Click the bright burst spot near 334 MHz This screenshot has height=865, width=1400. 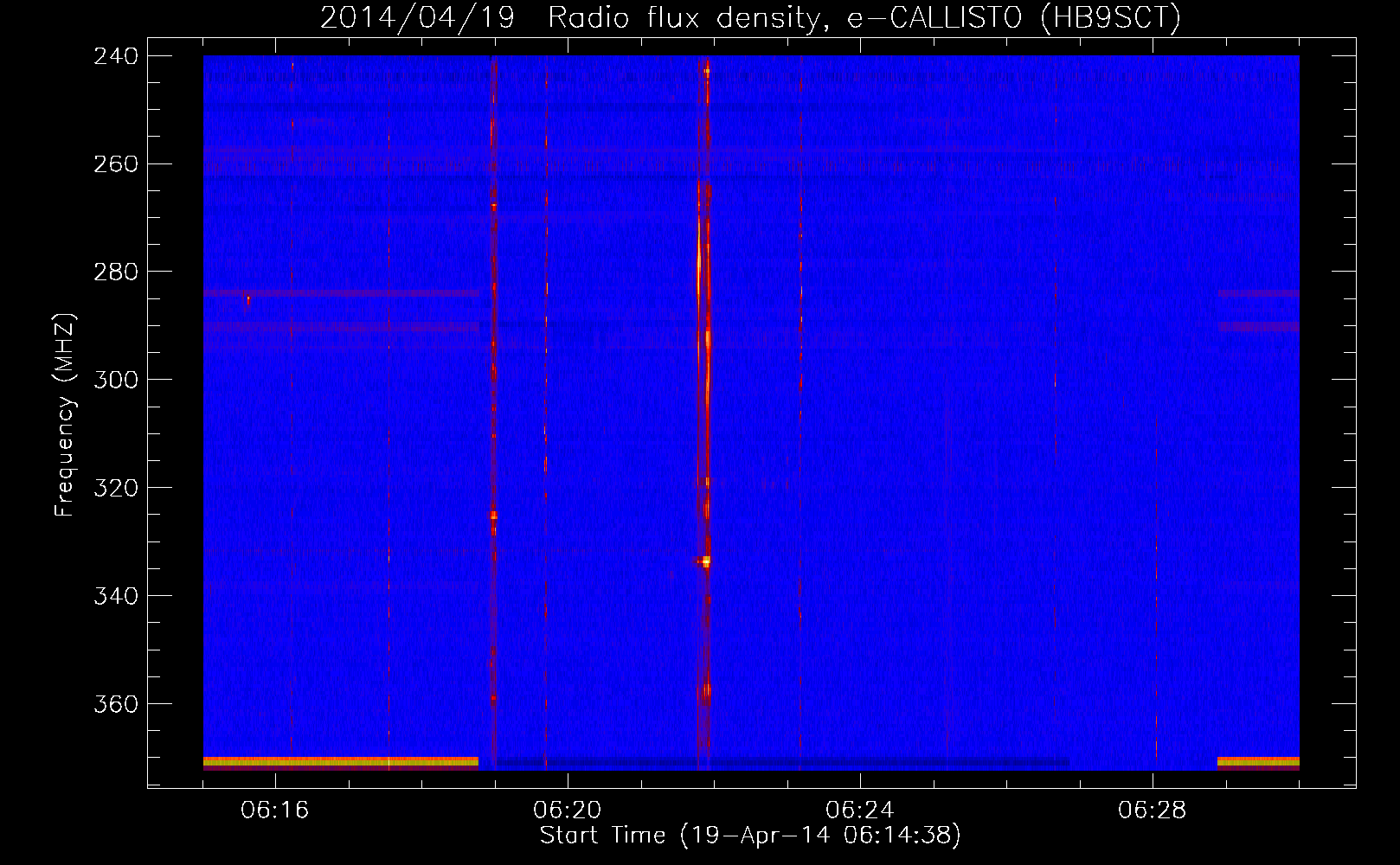(705, 561)
